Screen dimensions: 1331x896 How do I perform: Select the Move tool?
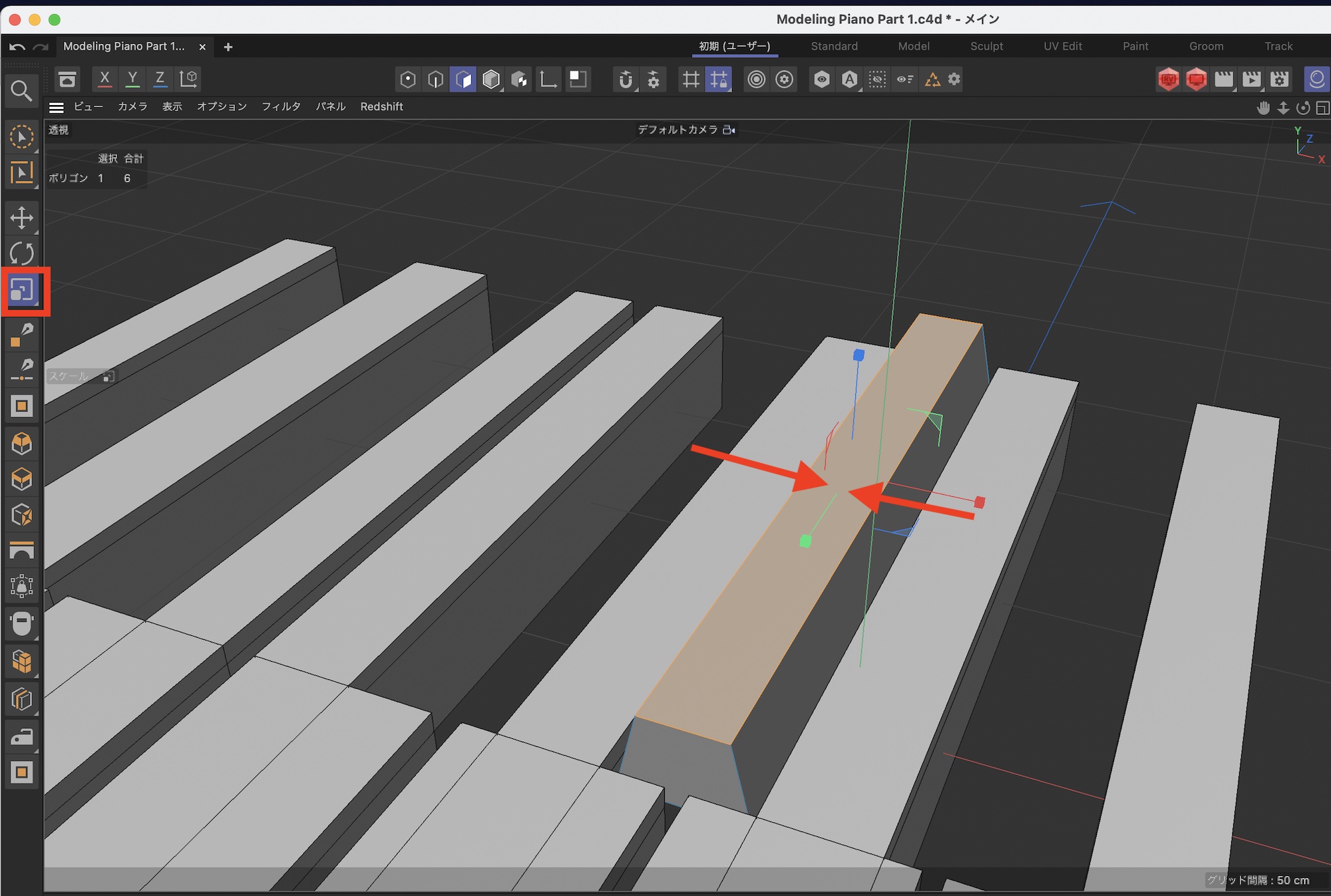22,218
